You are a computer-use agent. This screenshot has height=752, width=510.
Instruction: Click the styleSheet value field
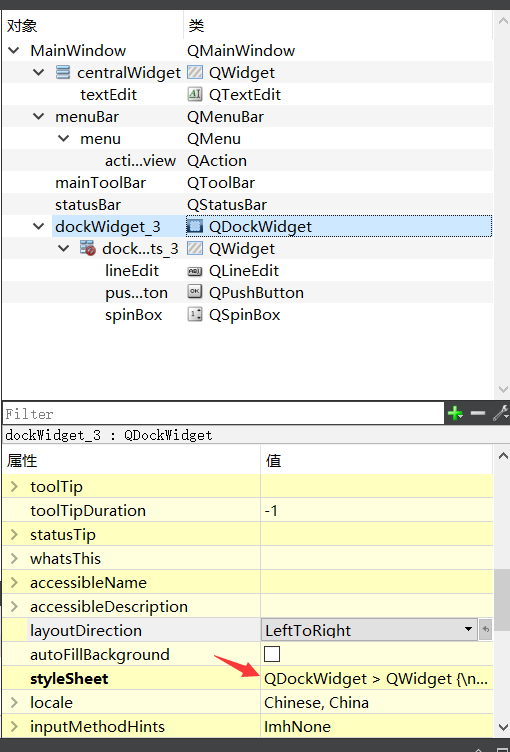[377, 678]
